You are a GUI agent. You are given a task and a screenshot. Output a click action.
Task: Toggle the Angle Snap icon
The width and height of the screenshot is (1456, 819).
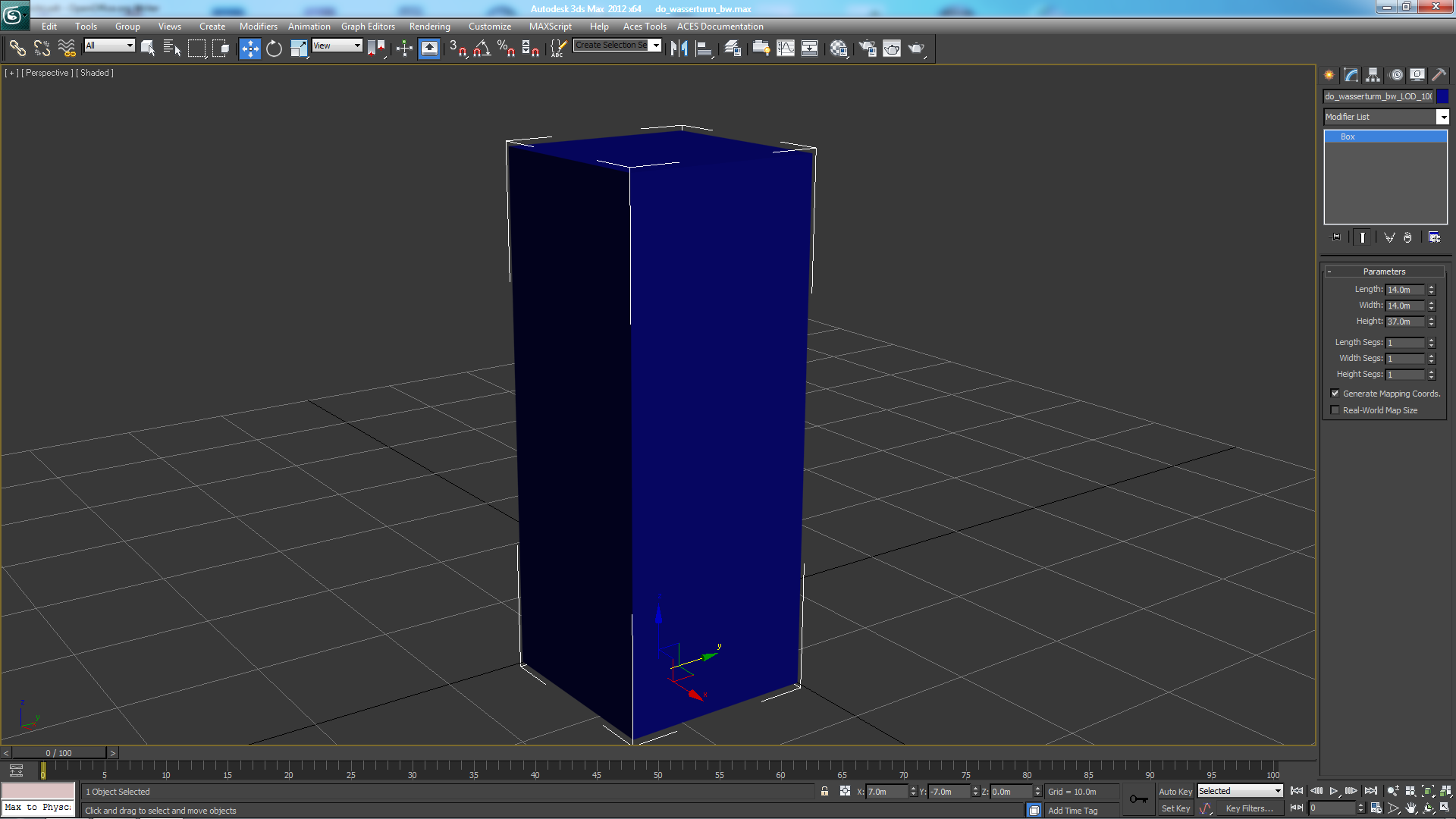pos(482,49)
